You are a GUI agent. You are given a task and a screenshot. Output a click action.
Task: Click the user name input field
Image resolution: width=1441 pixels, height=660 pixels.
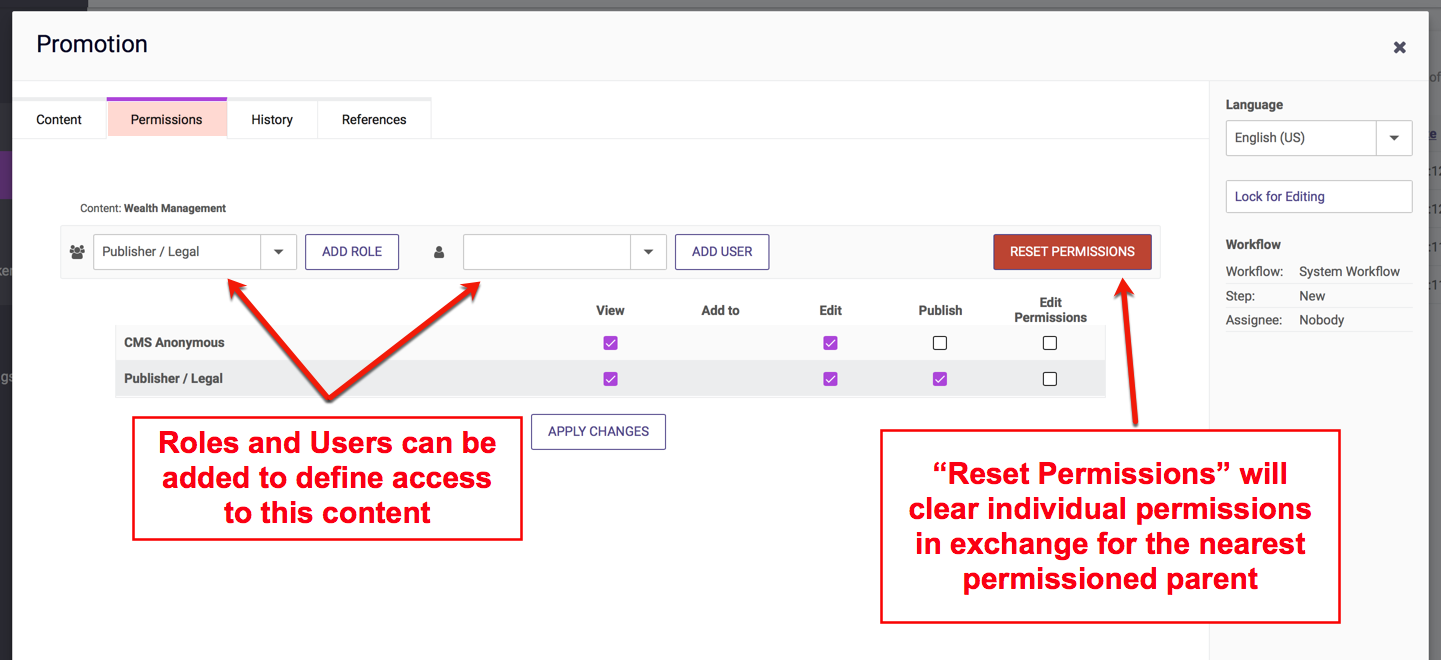547,252
